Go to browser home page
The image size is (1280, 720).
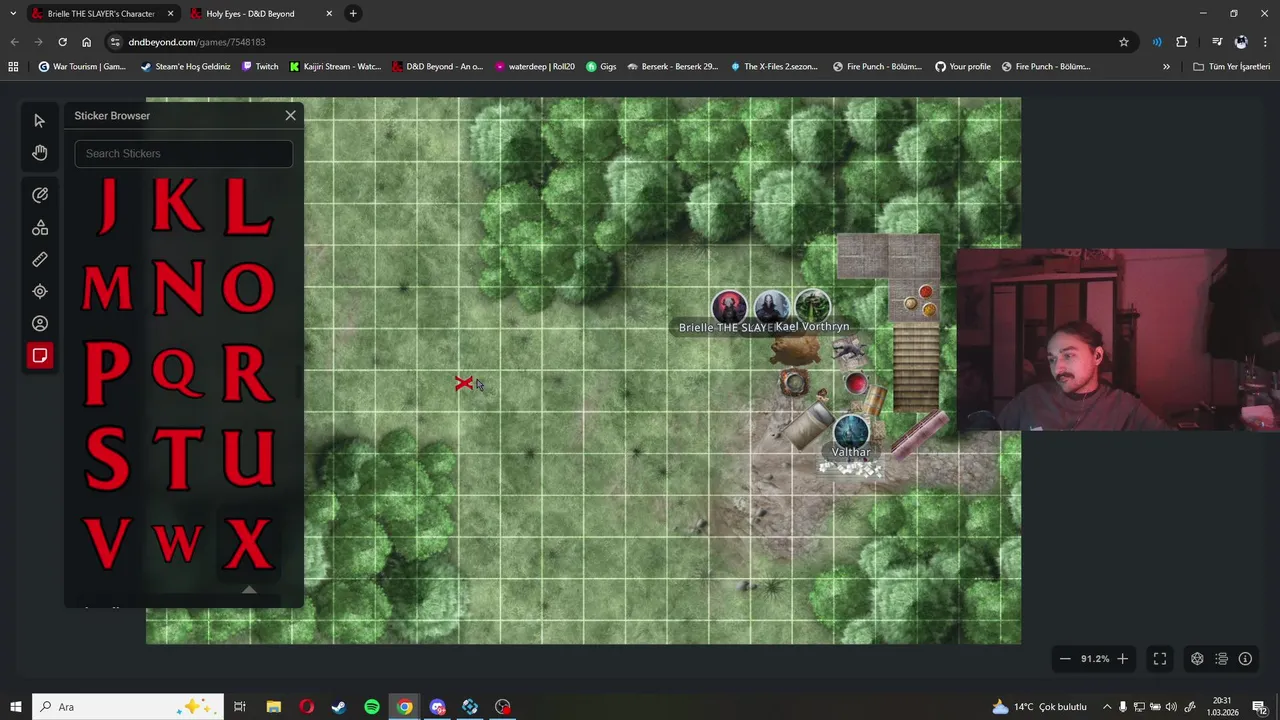86,42
